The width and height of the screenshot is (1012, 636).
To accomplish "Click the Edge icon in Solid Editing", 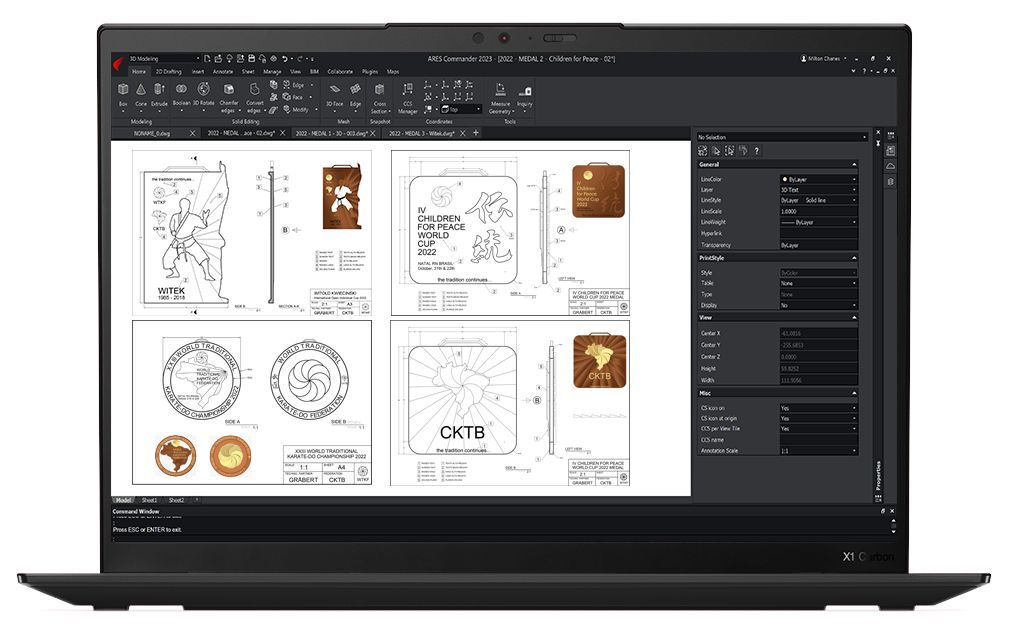I will [292, 85].
